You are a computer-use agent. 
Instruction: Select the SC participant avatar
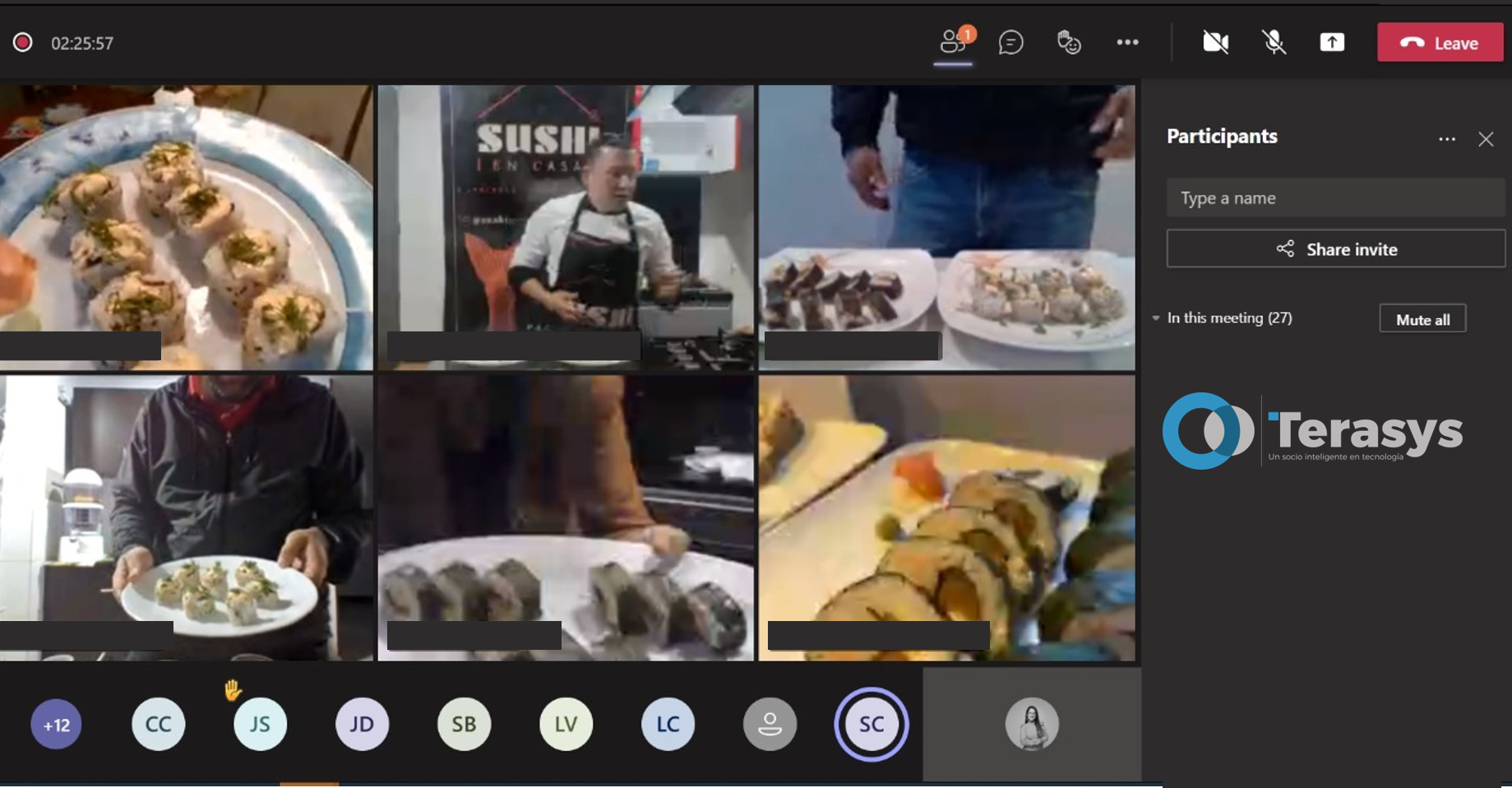[x=872, y=724]
